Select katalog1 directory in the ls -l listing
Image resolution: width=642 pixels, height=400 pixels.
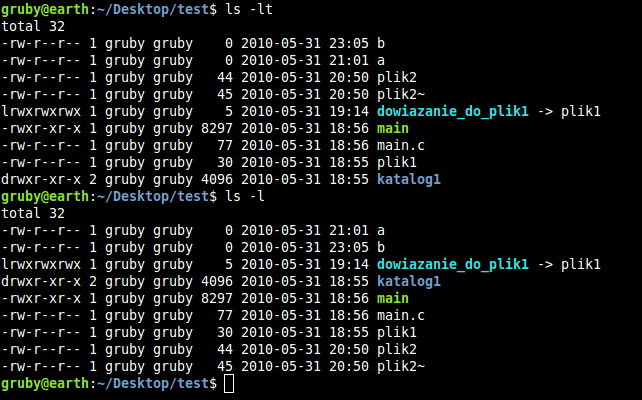pos(410,283)
